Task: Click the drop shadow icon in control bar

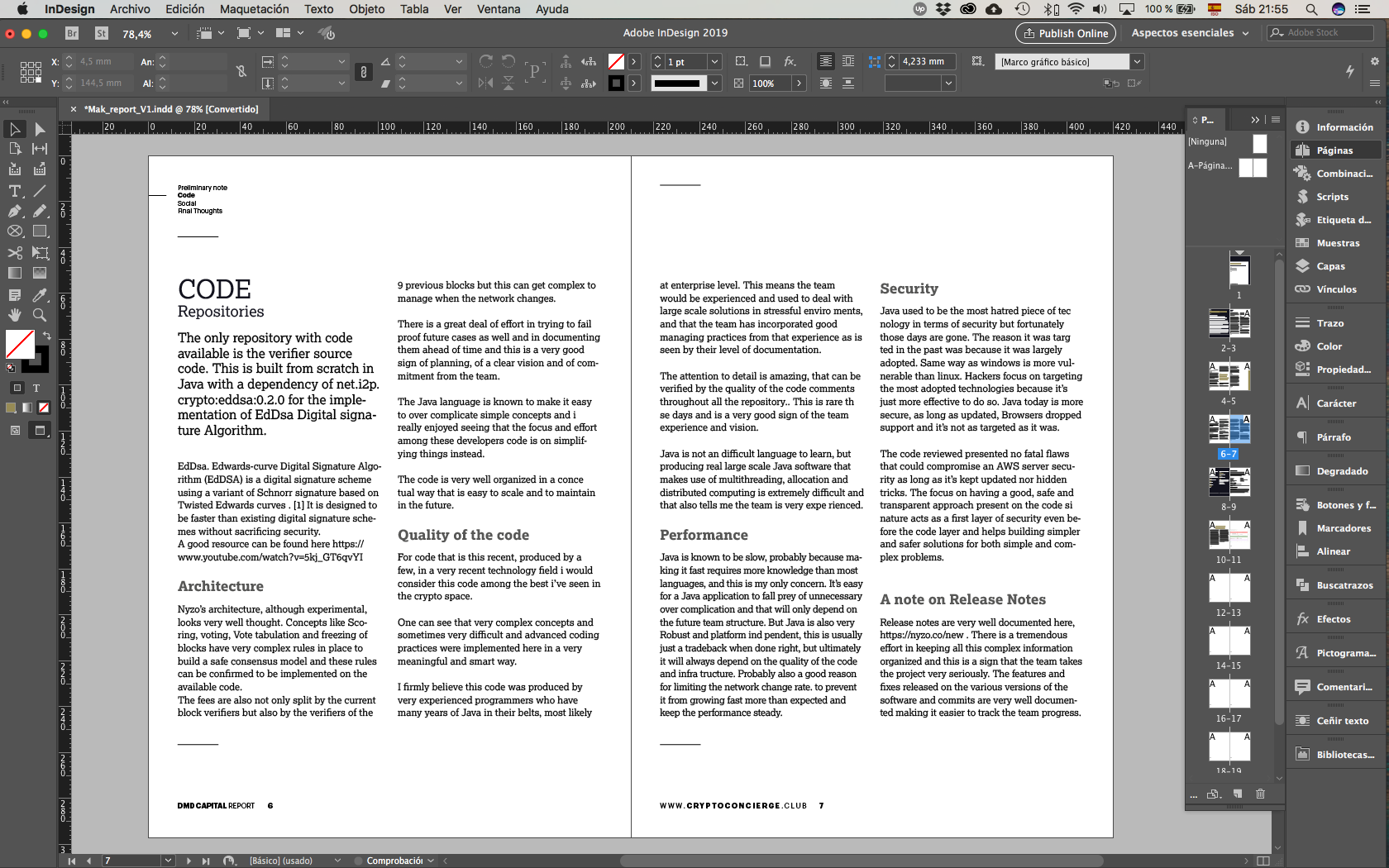Action: click(765, 61)
